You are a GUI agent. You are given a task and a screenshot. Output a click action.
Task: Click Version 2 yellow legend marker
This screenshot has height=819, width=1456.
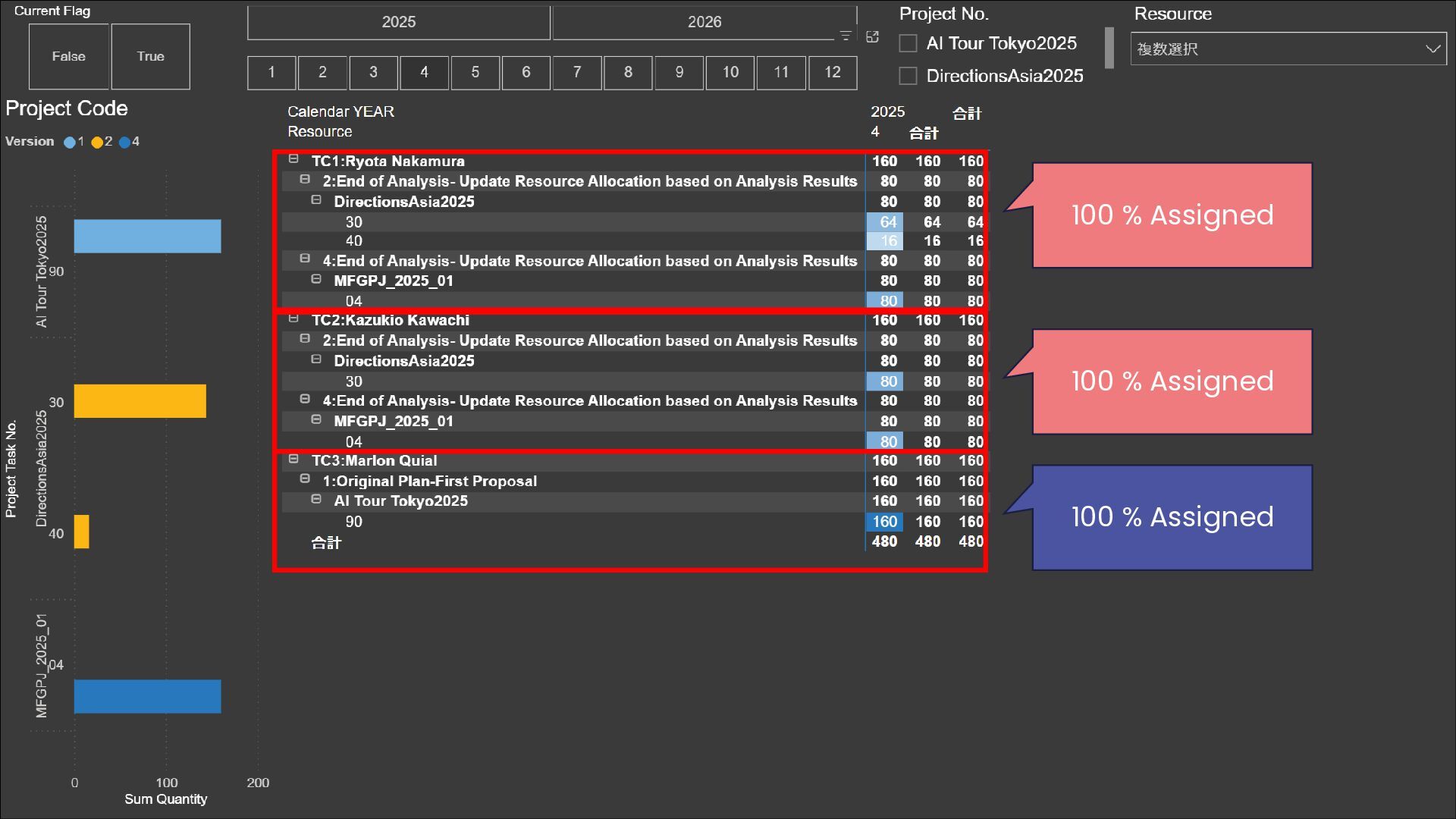point(97,142)
